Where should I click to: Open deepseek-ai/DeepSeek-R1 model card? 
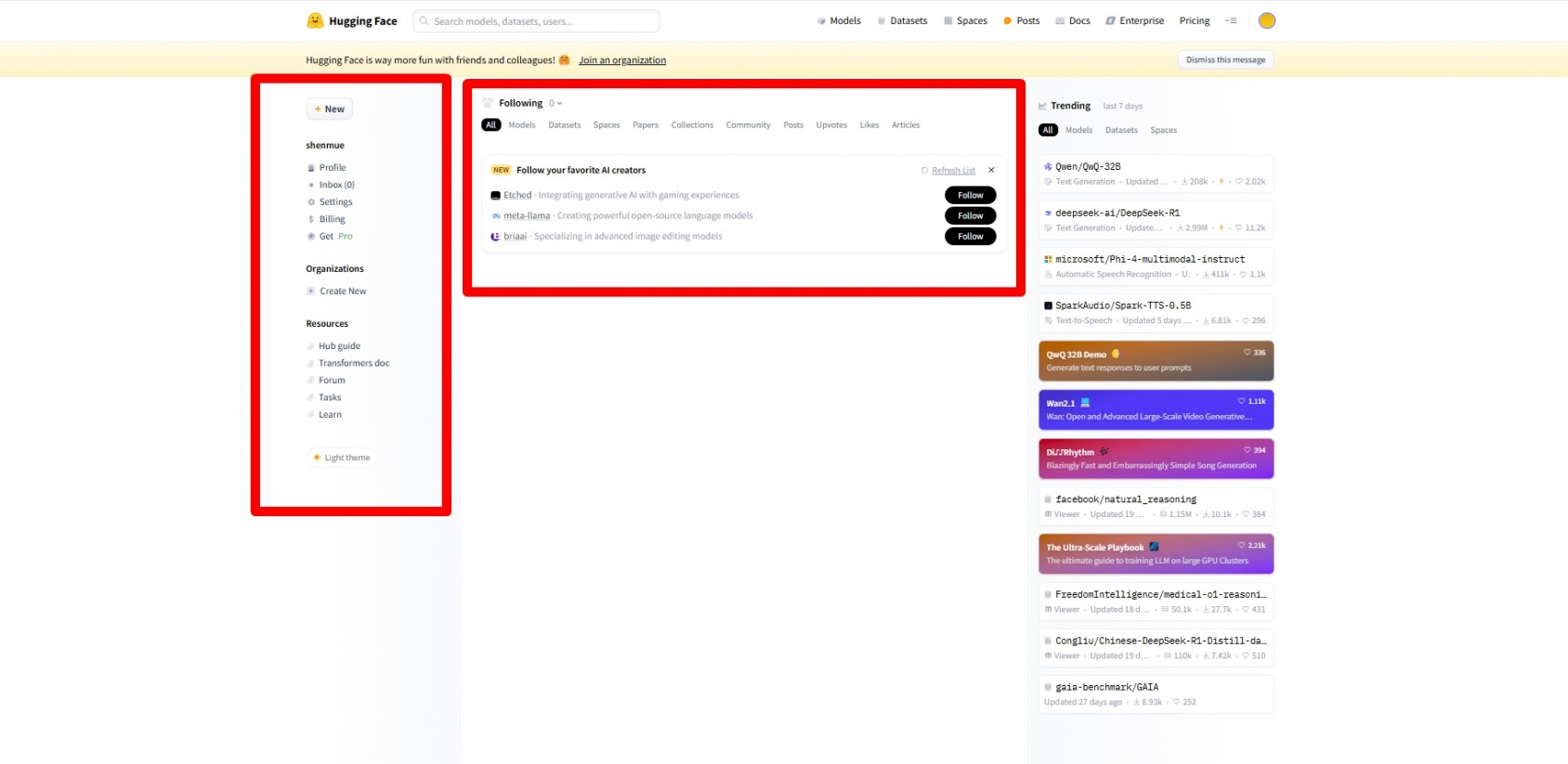point(1156,220)
